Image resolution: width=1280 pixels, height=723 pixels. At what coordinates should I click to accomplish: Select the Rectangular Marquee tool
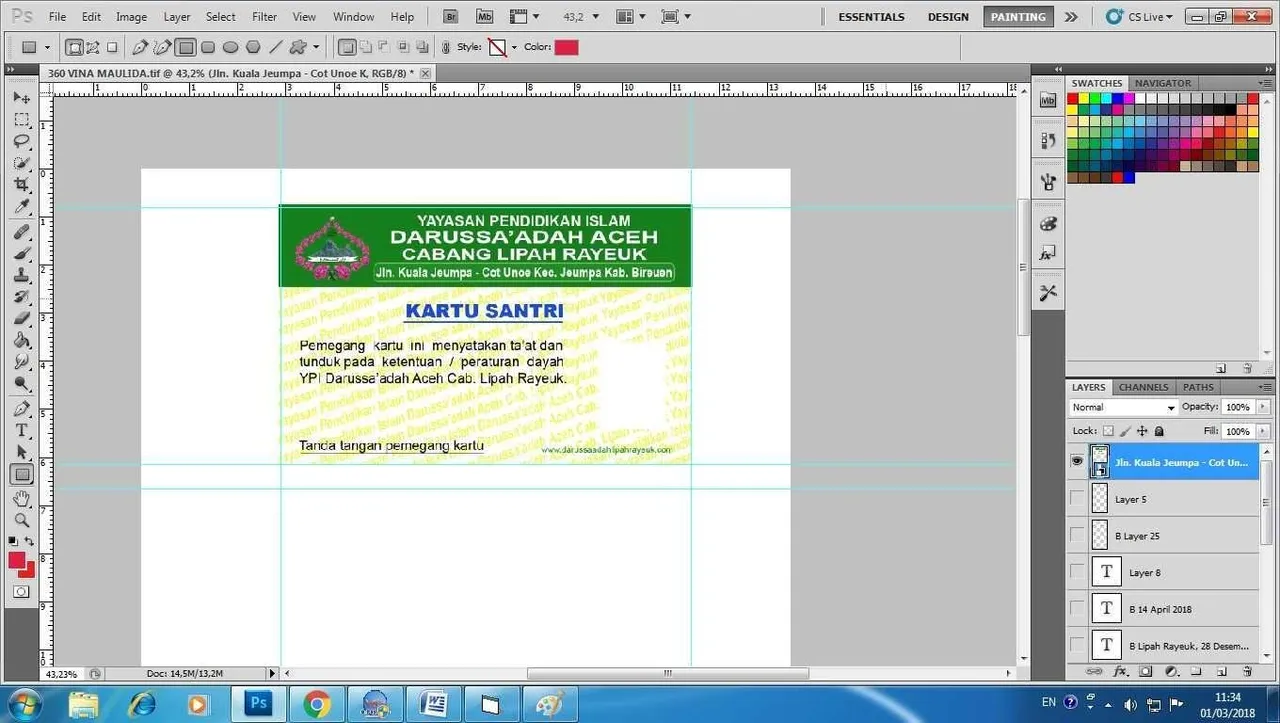(x=21, y=119)
